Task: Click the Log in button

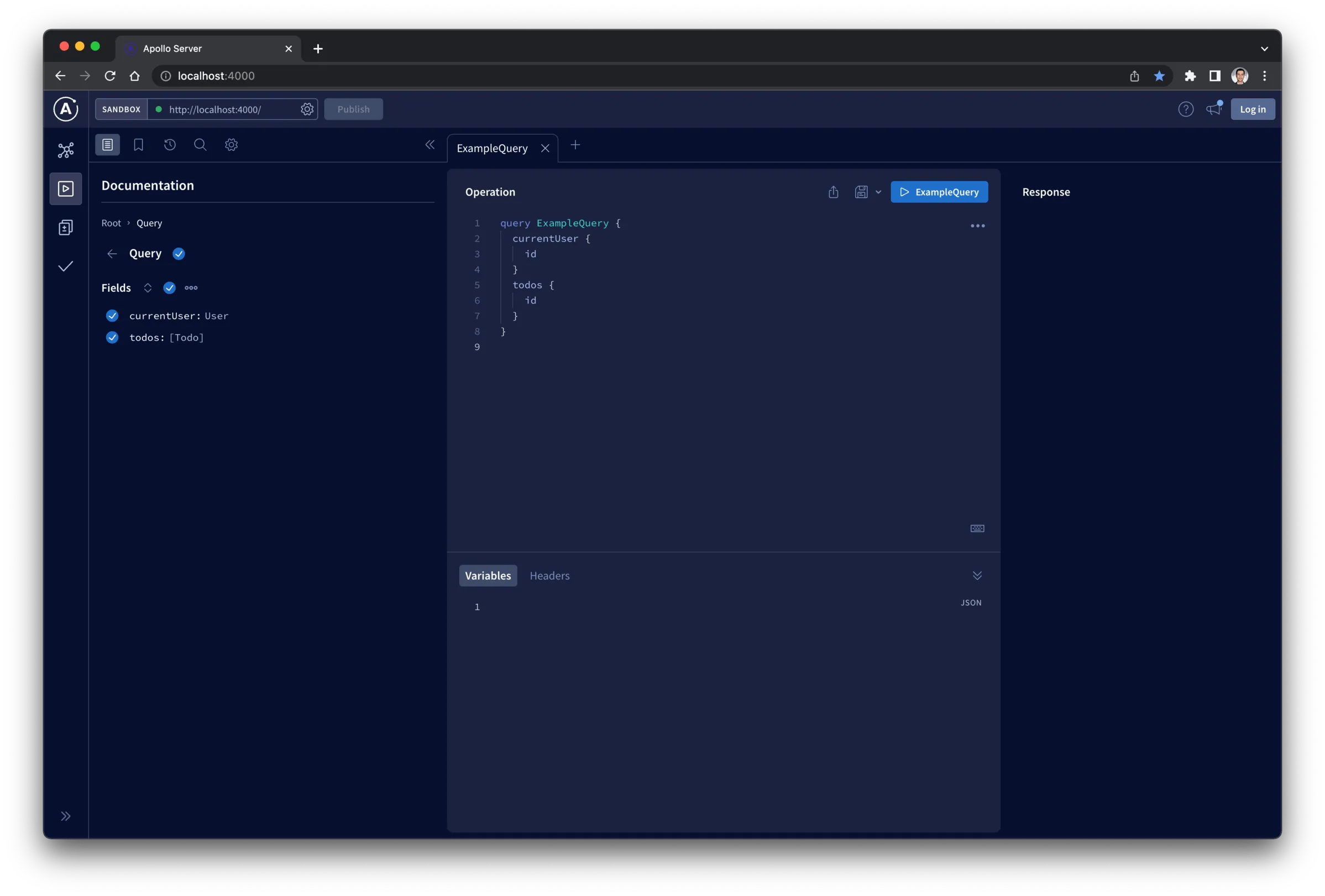Action: pos(1252,109)
